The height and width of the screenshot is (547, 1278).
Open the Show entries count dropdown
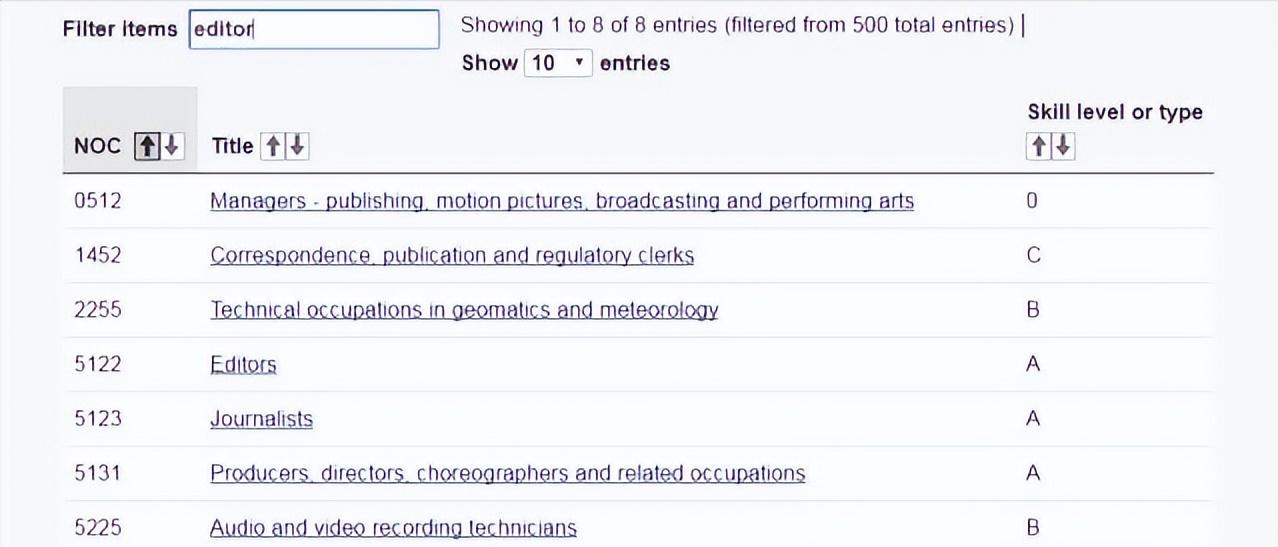click(558, 63)
